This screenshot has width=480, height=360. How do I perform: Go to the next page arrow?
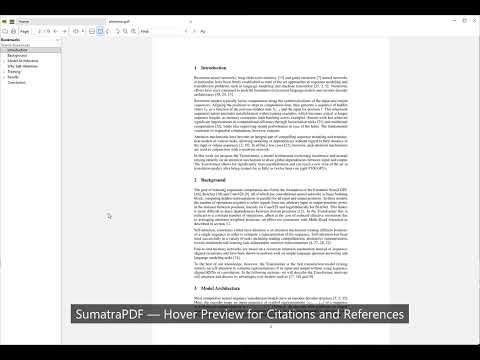[64, 31]
